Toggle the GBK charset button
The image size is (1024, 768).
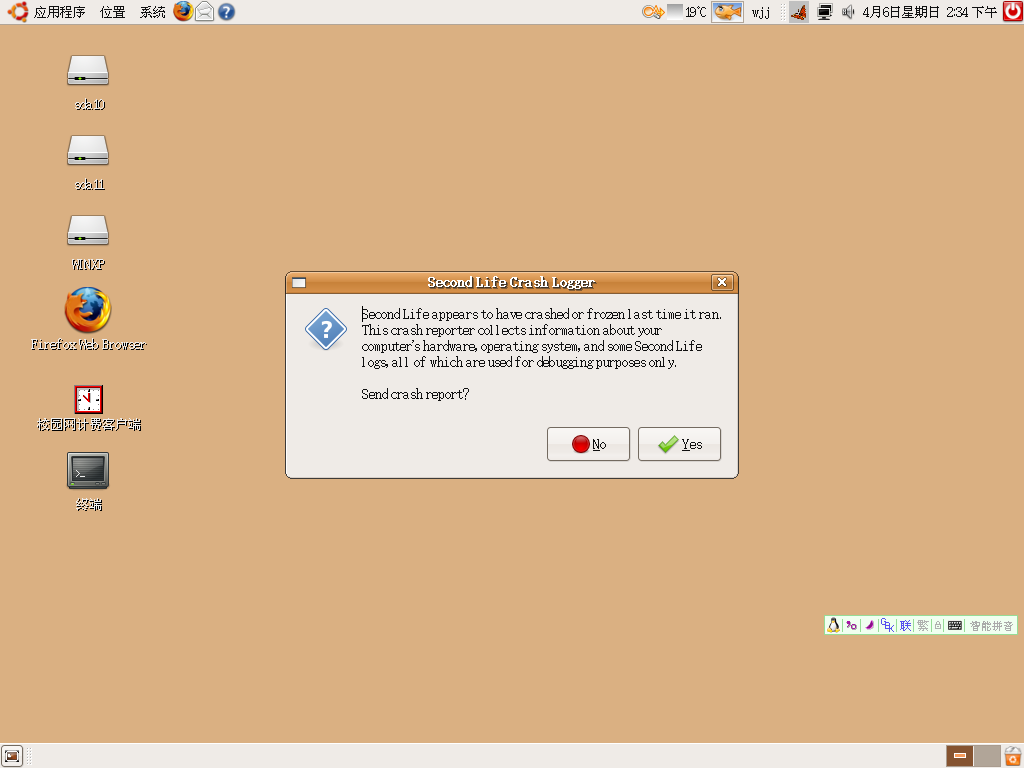(887, 626)
